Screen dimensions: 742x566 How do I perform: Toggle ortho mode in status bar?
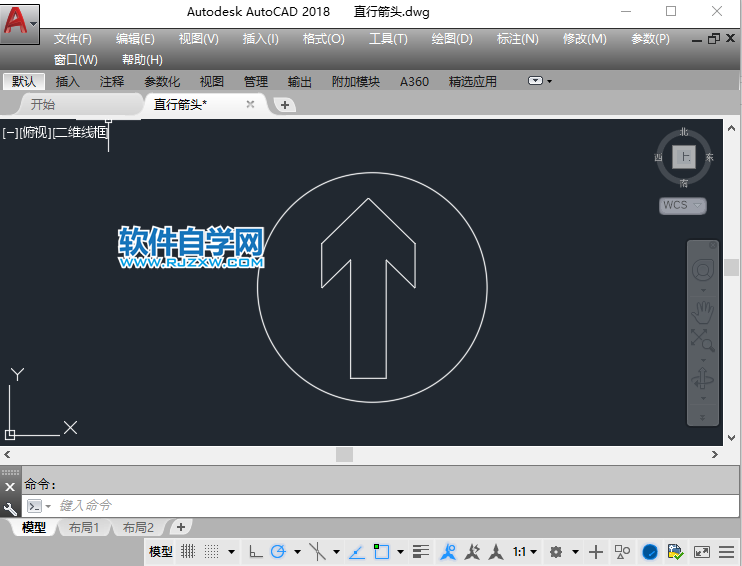click(256, 551)
